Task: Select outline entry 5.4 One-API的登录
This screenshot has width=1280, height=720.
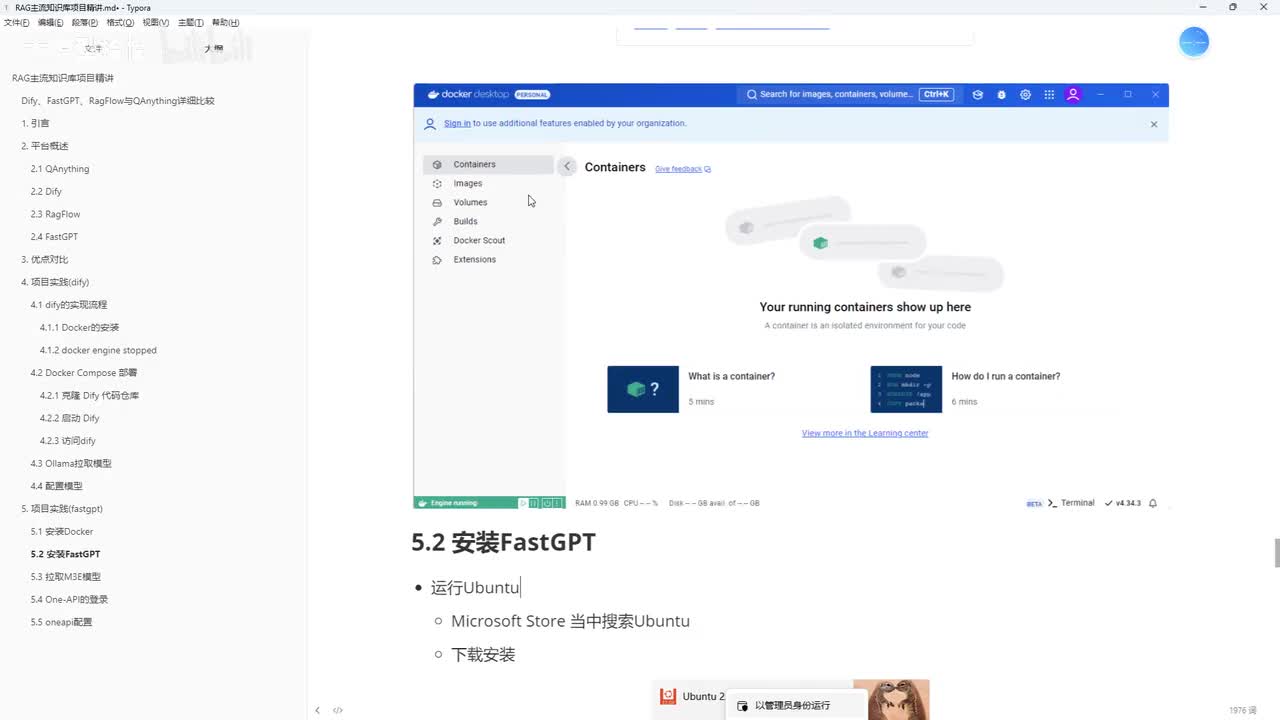Action: (69, 599)
